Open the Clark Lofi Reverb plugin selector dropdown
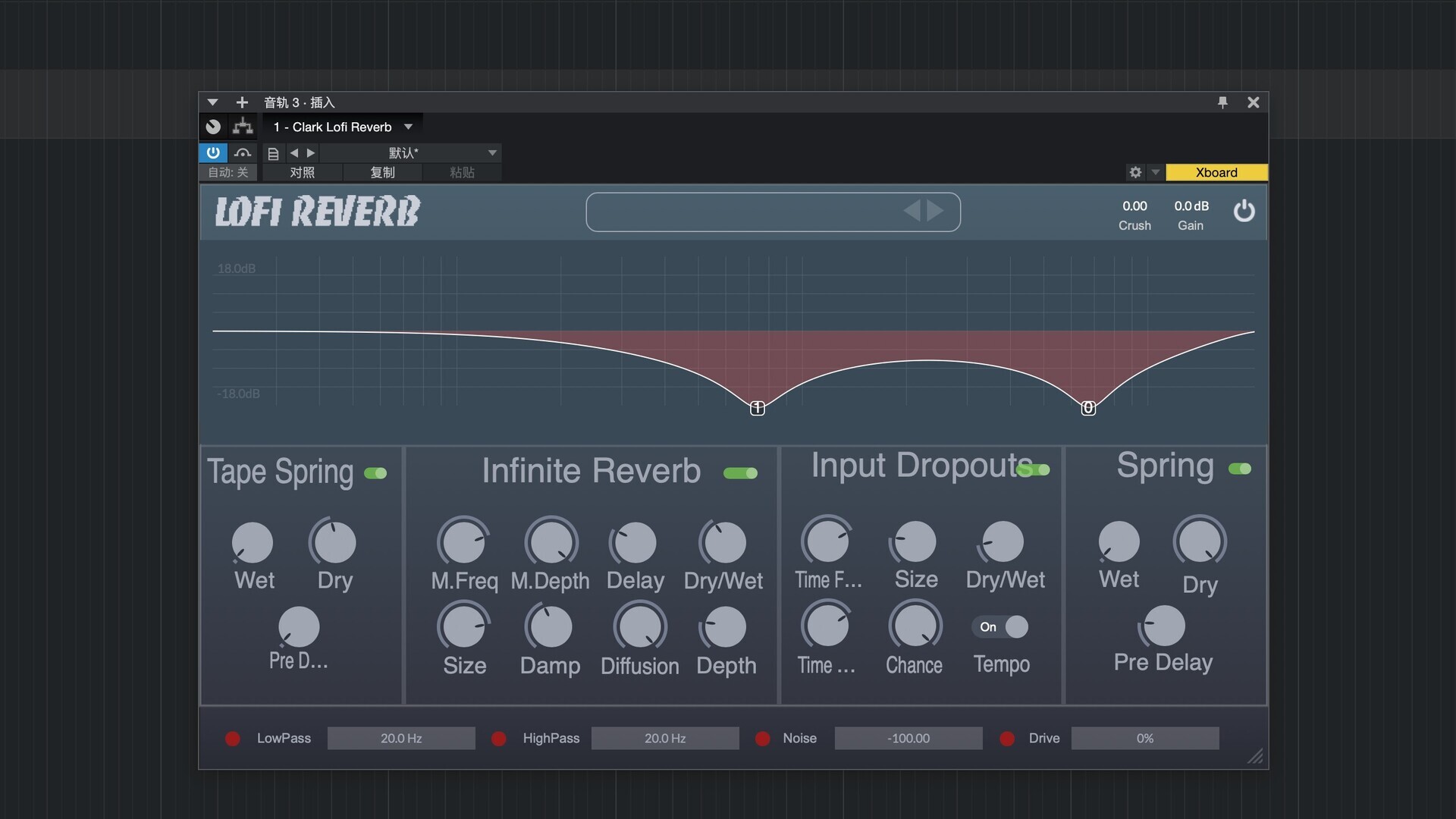Screen dimensions: 1456x819 [343, 127]
